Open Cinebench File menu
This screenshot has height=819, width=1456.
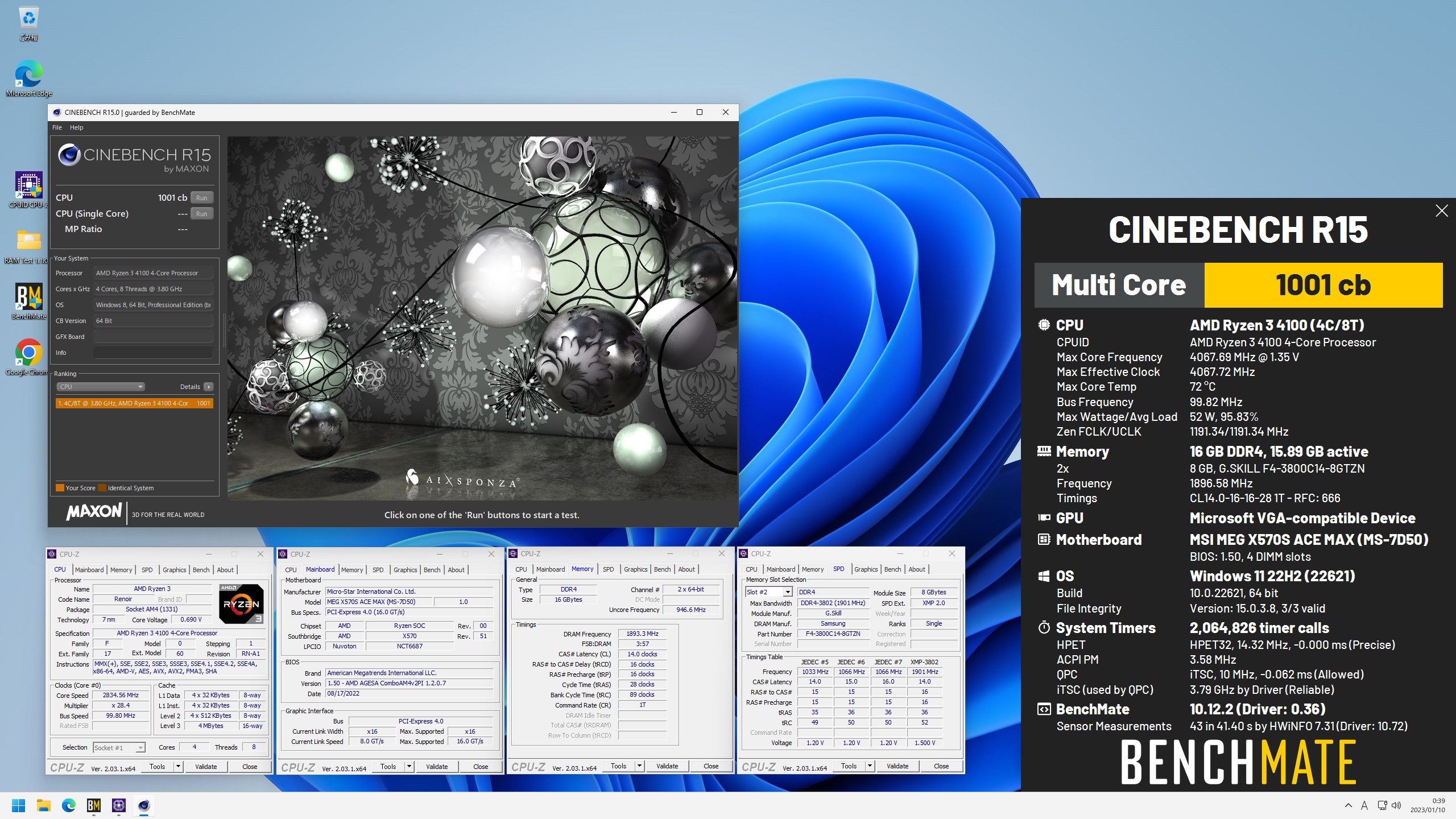(x=57, y=127)
